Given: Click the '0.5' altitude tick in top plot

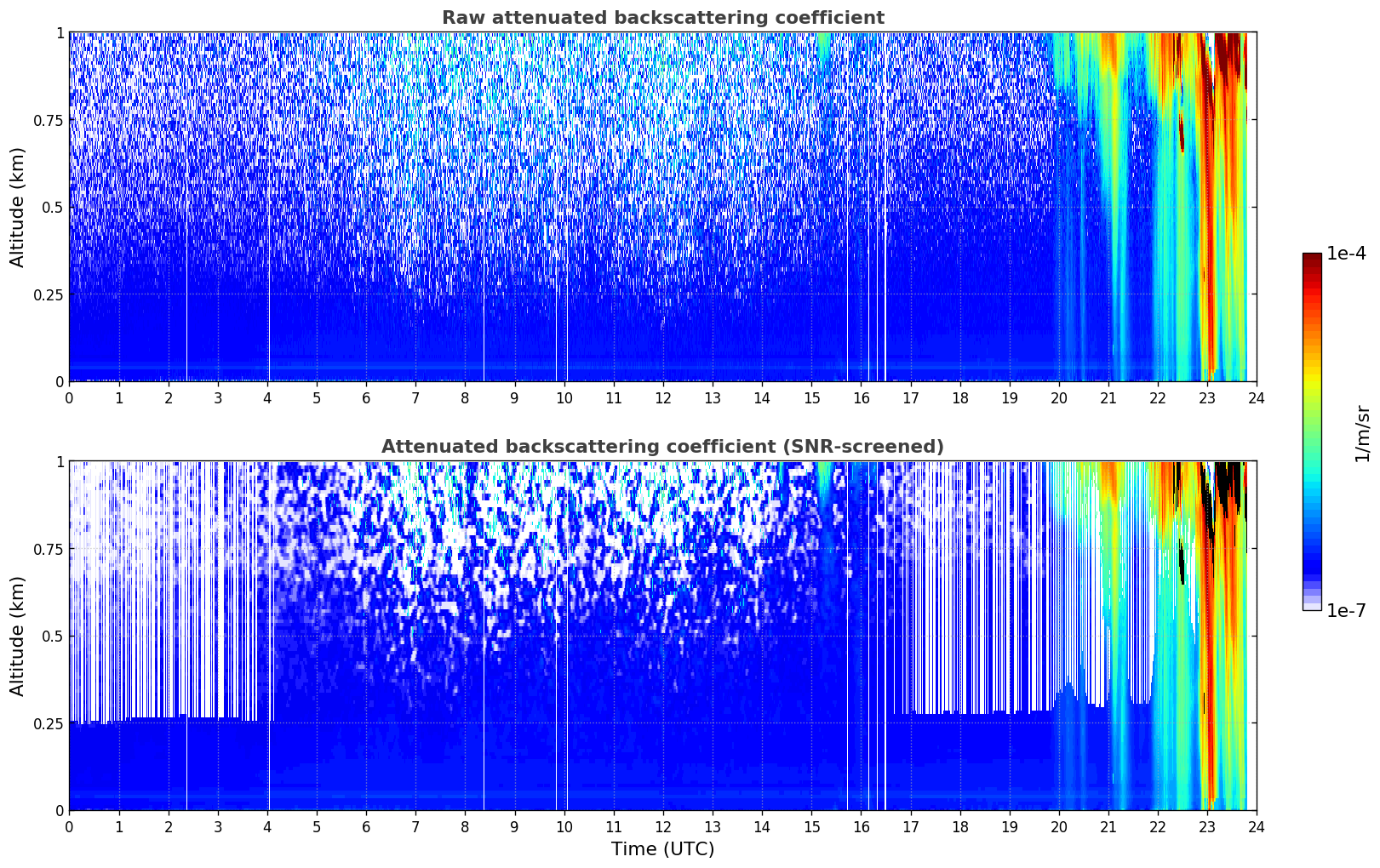Looking at the screenshot, I should tap(53, 207).
